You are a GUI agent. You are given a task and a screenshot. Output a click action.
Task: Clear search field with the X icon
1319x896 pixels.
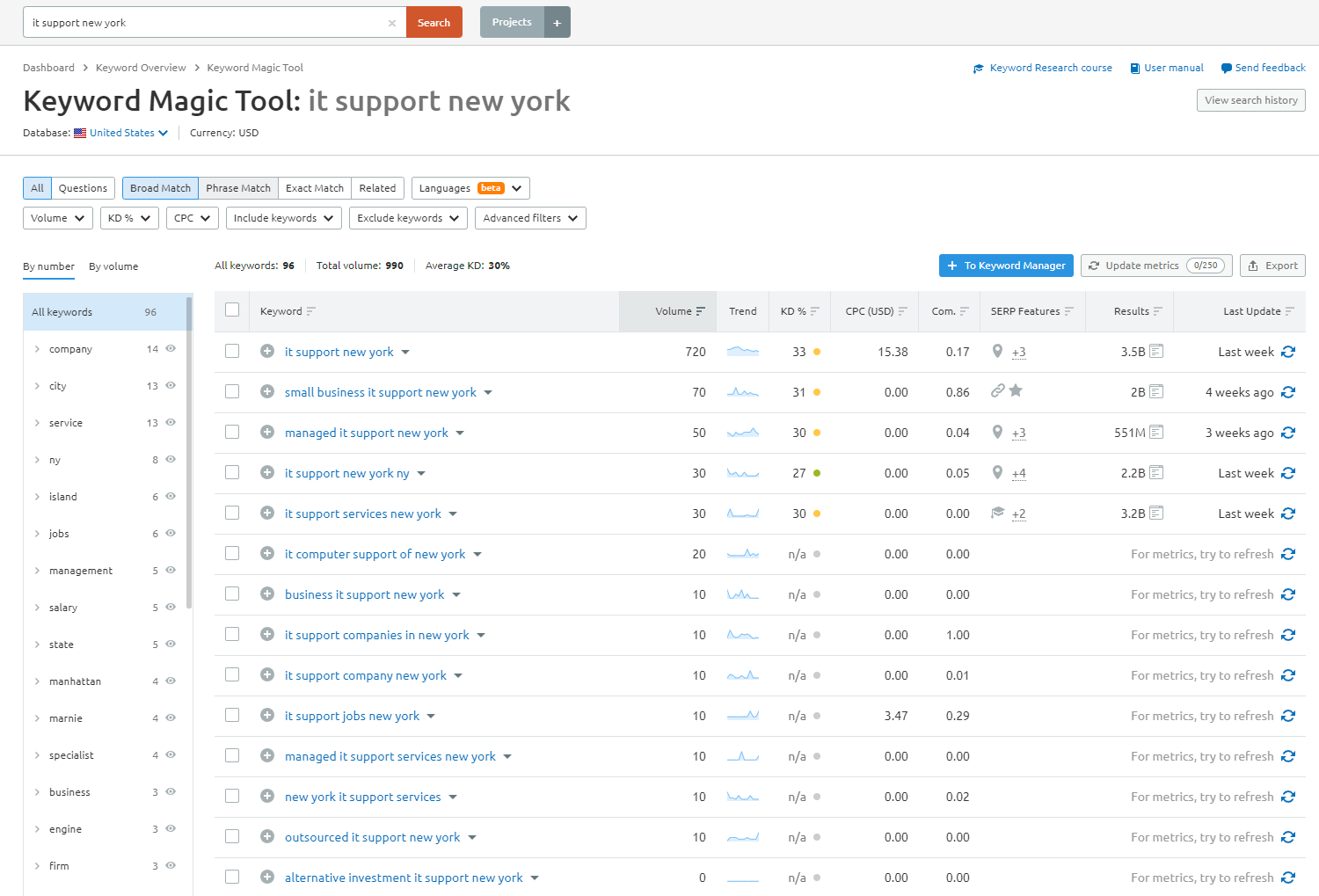click(392, 23)
